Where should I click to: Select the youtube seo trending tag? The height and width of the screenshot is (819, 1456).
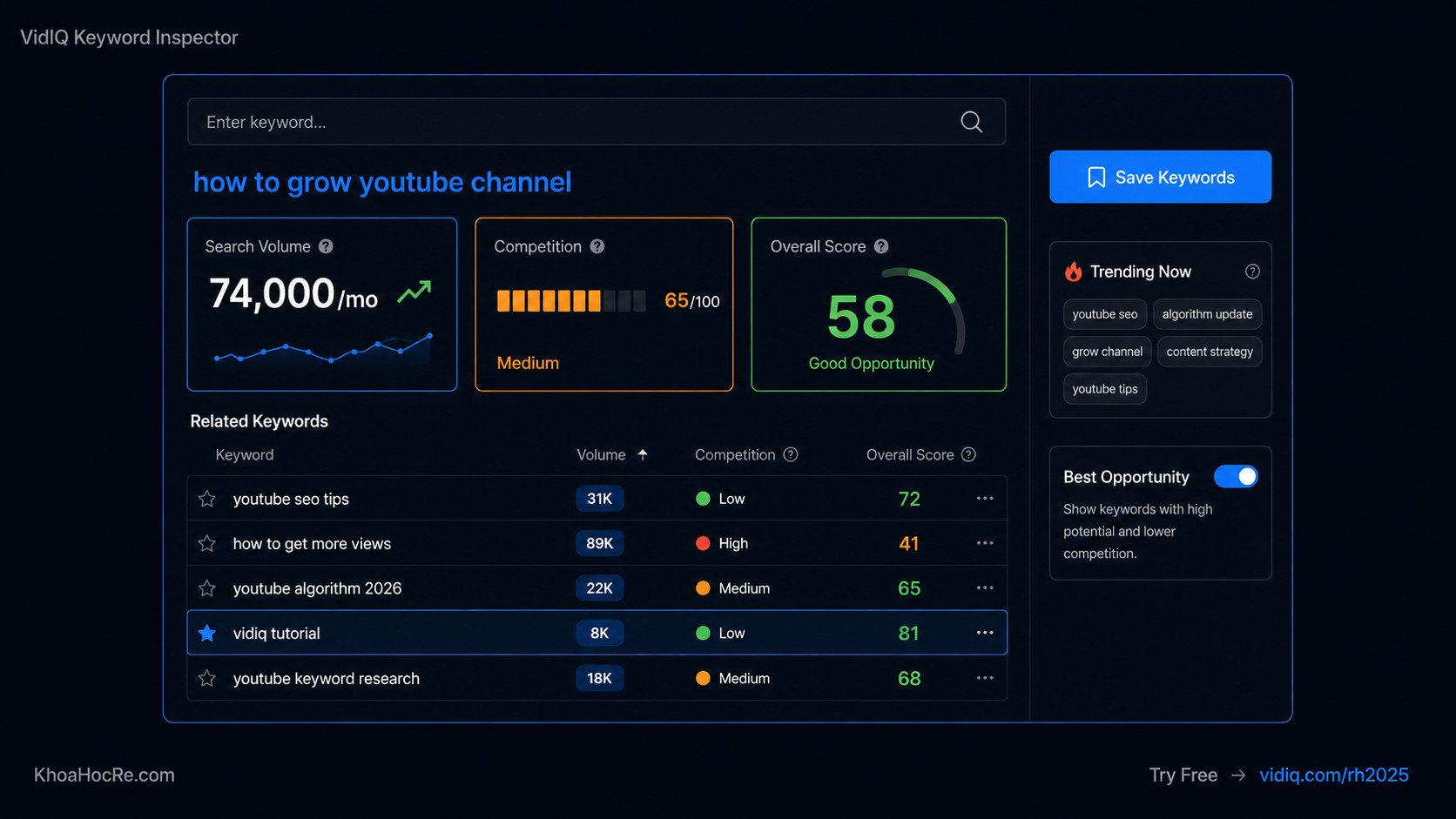(1105, 314)
